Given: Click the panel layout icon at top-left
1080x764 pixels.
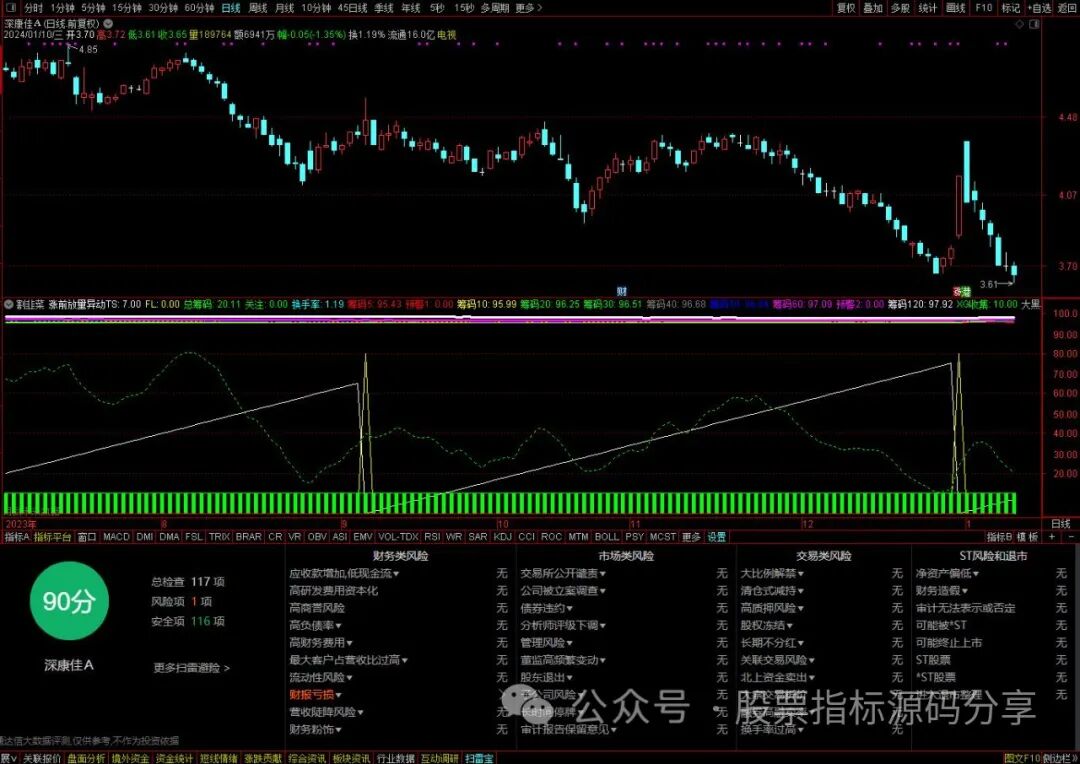Looking at the screenshot, I should pos(10,8).
